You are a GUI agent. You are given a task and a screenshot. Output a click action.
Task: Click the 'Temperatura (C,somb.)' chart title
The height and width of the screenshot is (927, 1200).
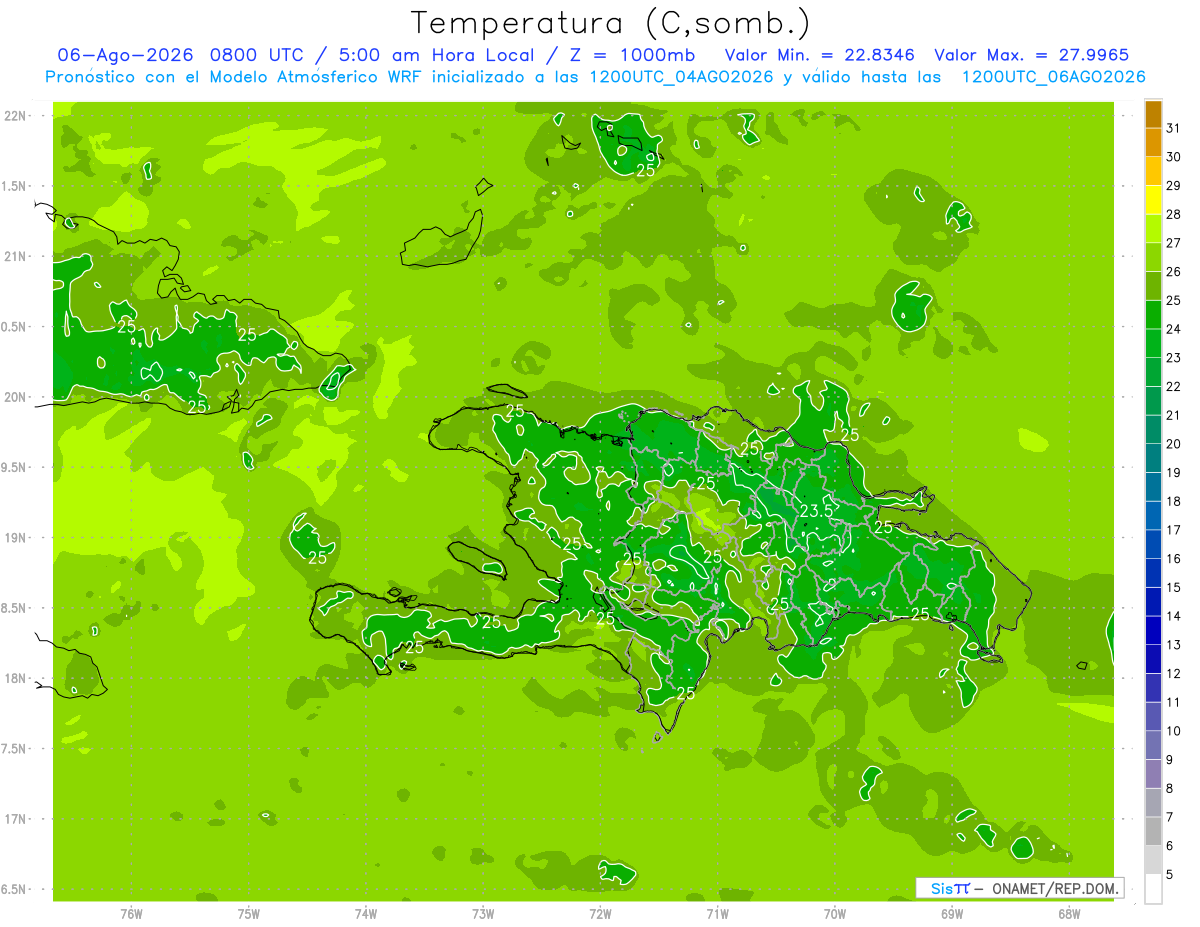click(x=609, y=23)
